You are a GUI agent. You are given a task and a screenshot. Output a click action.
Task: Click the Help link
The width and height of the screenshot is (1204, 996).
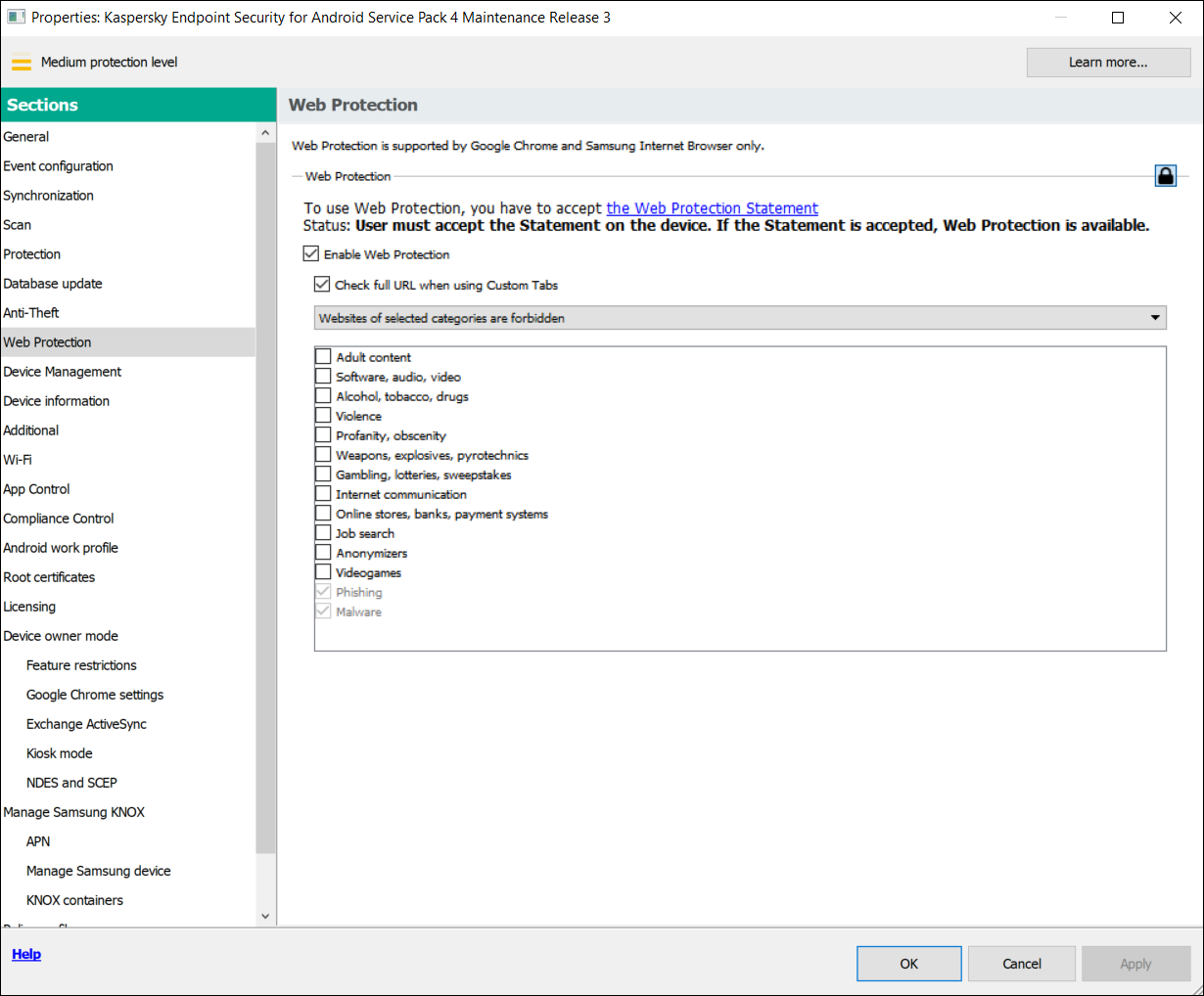[25, 953]
